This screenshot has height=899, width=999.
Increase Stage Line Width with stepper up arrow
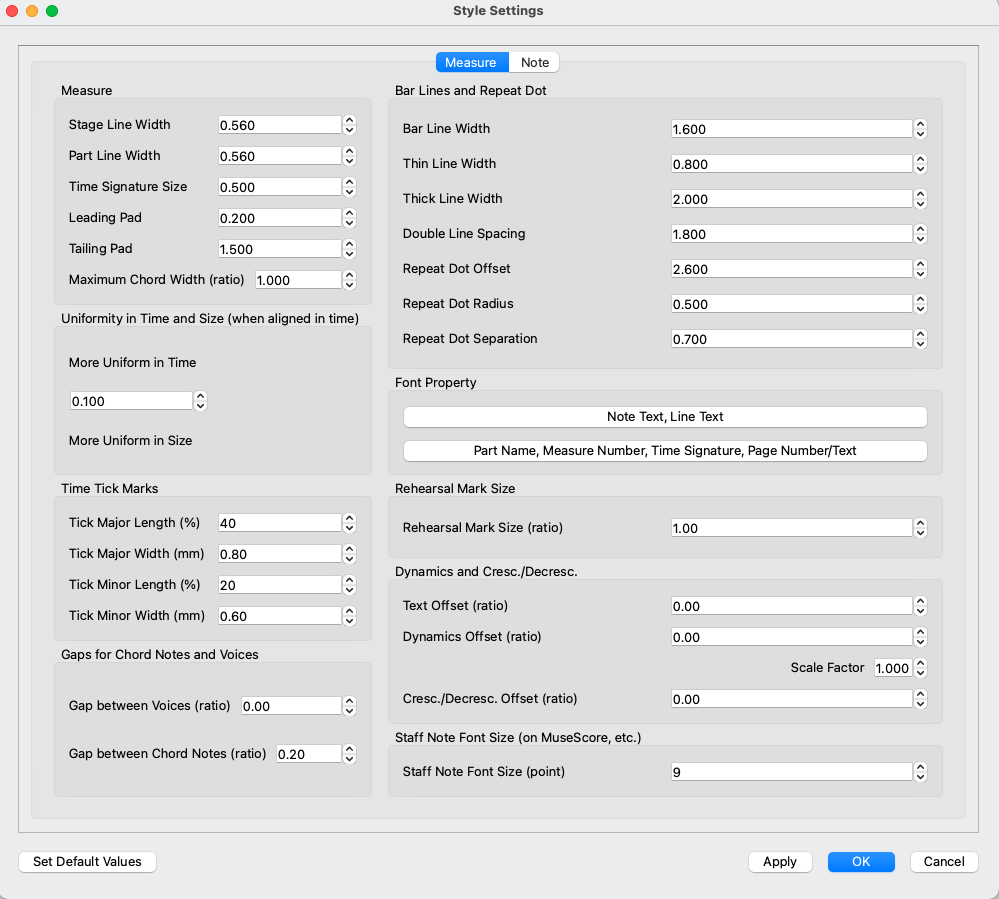tap(349, 120)
